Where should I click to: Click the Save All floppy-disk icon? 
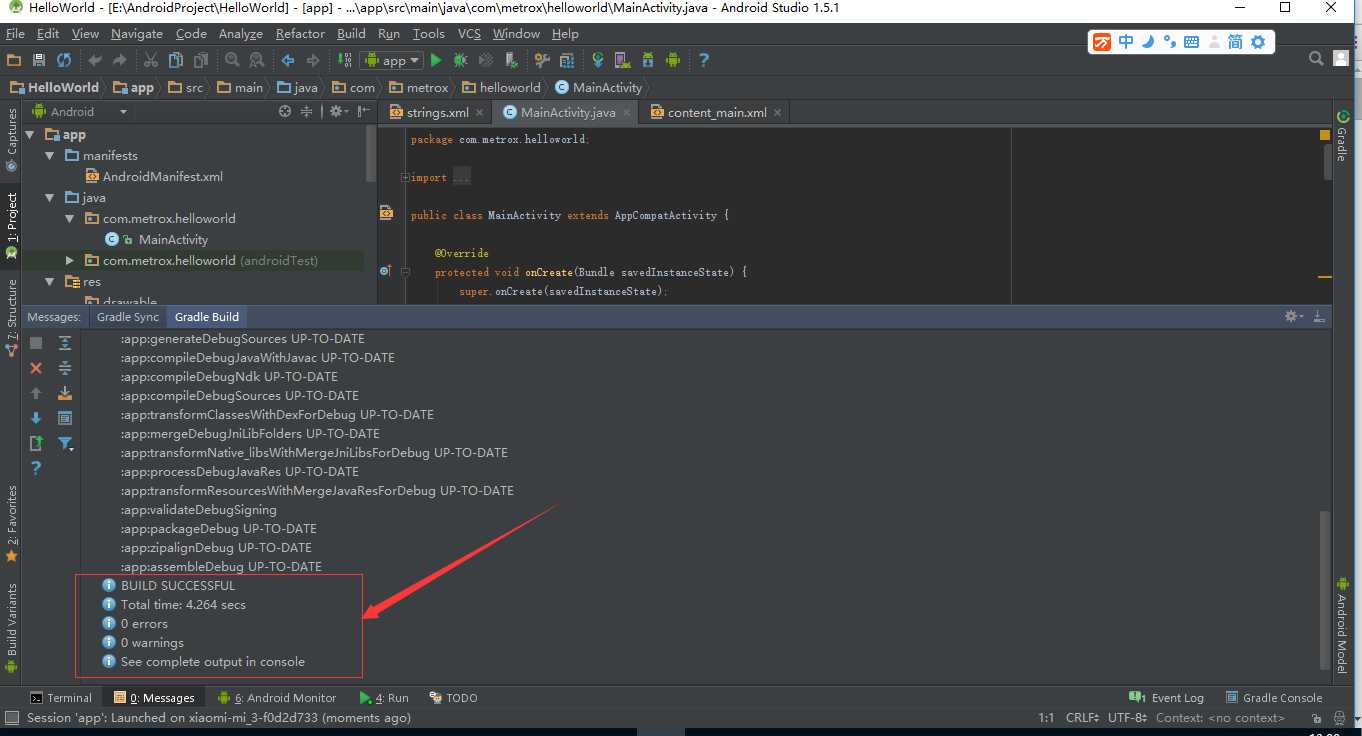click(x=39, y=60)
